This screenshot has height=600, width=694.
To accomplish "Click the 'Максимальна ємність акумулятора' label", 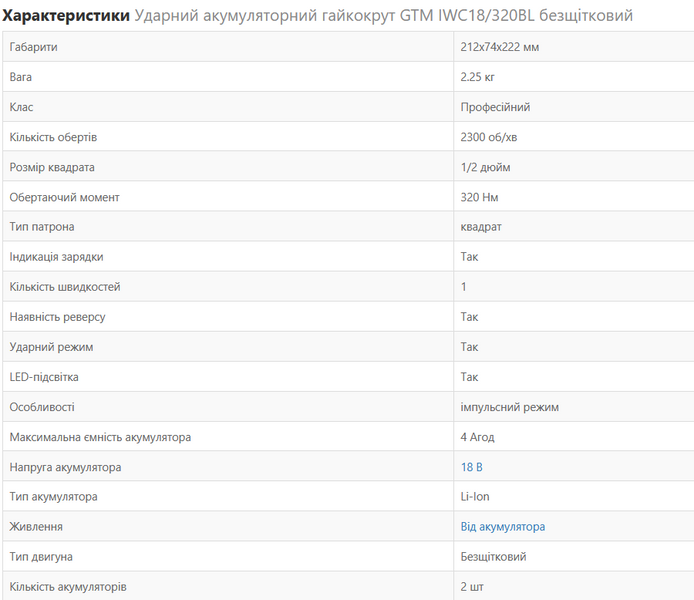I will pyautogui.click(x=100, y=437).
